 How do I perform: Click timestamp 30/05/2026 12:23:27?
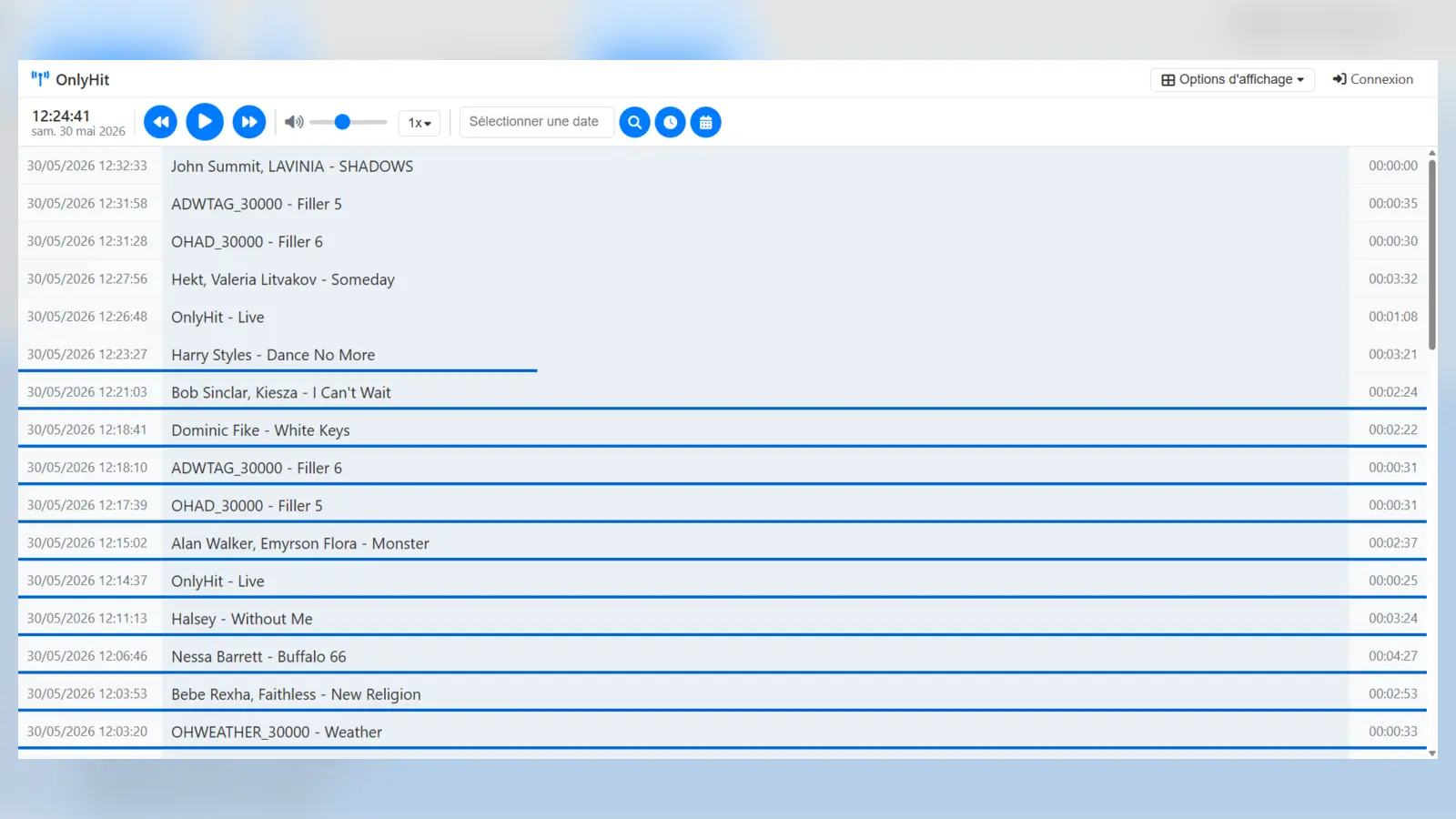pyautogui.click(x=87, y=354)
